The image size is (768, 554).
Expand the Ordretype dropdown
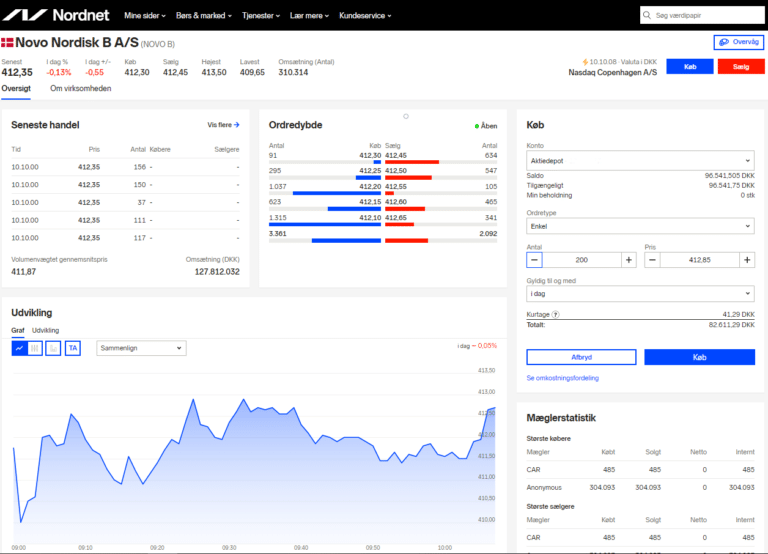tap(640, 227)
